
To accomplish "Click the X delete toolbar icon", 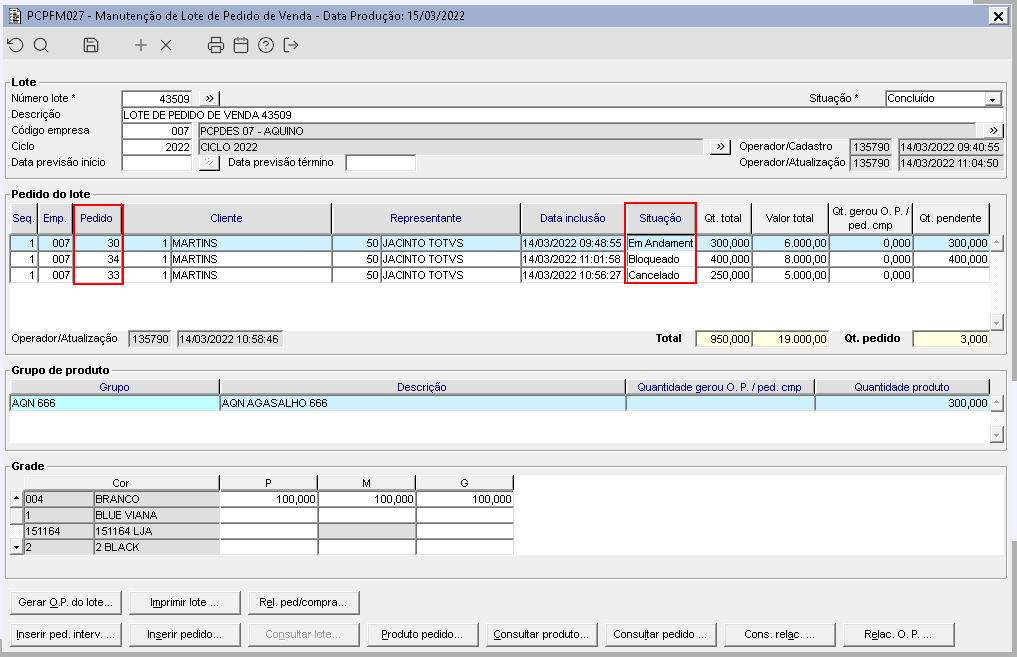I will [x=166, y=45].
